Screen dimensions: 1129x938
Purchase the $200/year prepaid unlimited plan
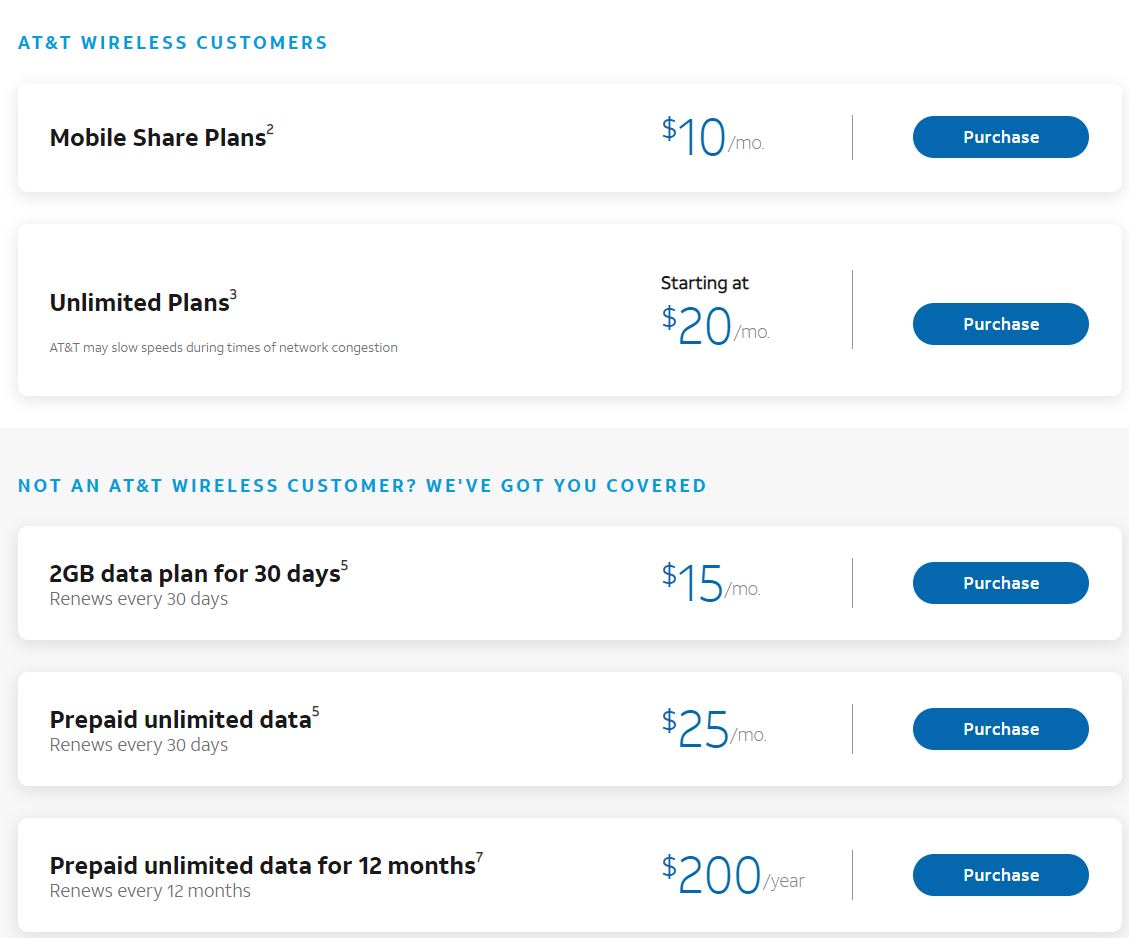point(1000,875)
